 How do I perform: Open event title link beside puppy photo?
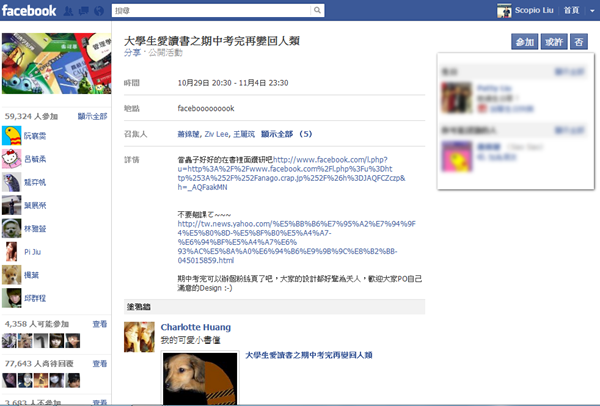tap(309, 355)
